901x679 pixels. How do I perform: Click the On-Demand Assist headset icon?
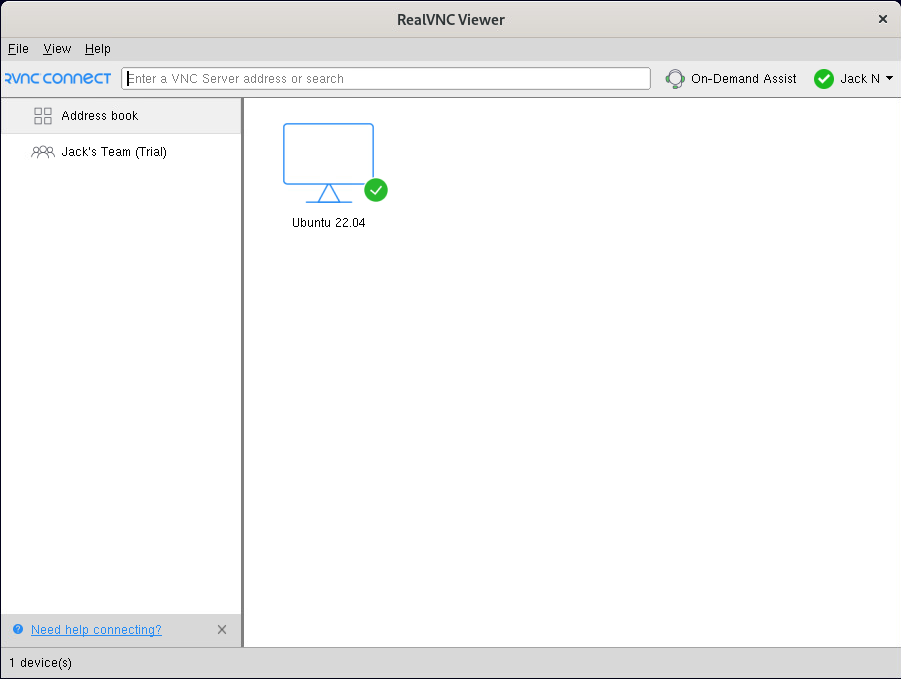tap(675, 79)
